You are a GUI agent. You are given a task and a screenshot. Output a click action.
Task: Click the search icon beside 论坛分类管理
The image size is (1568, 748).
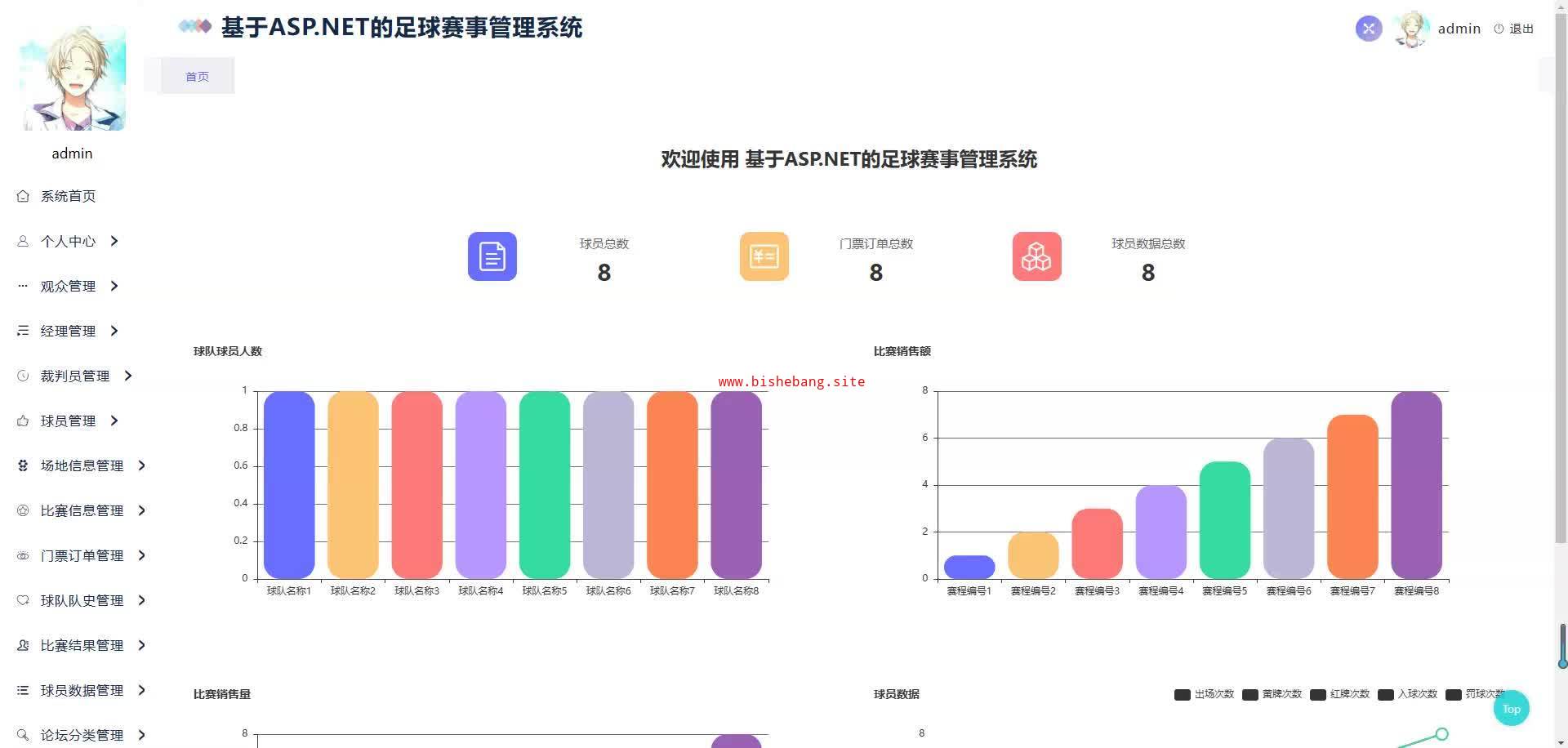tap(23, 735)
